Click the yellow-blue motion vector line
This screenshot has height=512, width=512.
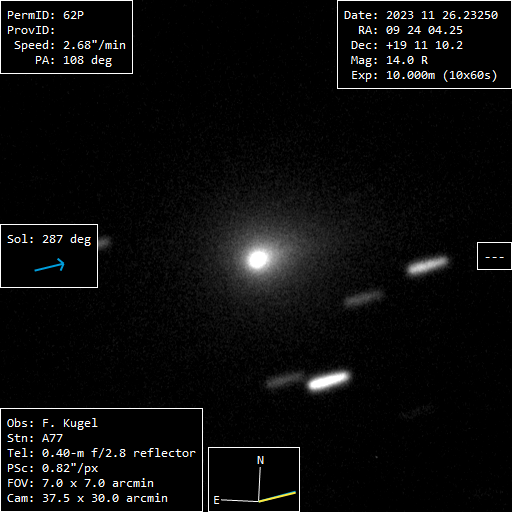click(277, 497)
